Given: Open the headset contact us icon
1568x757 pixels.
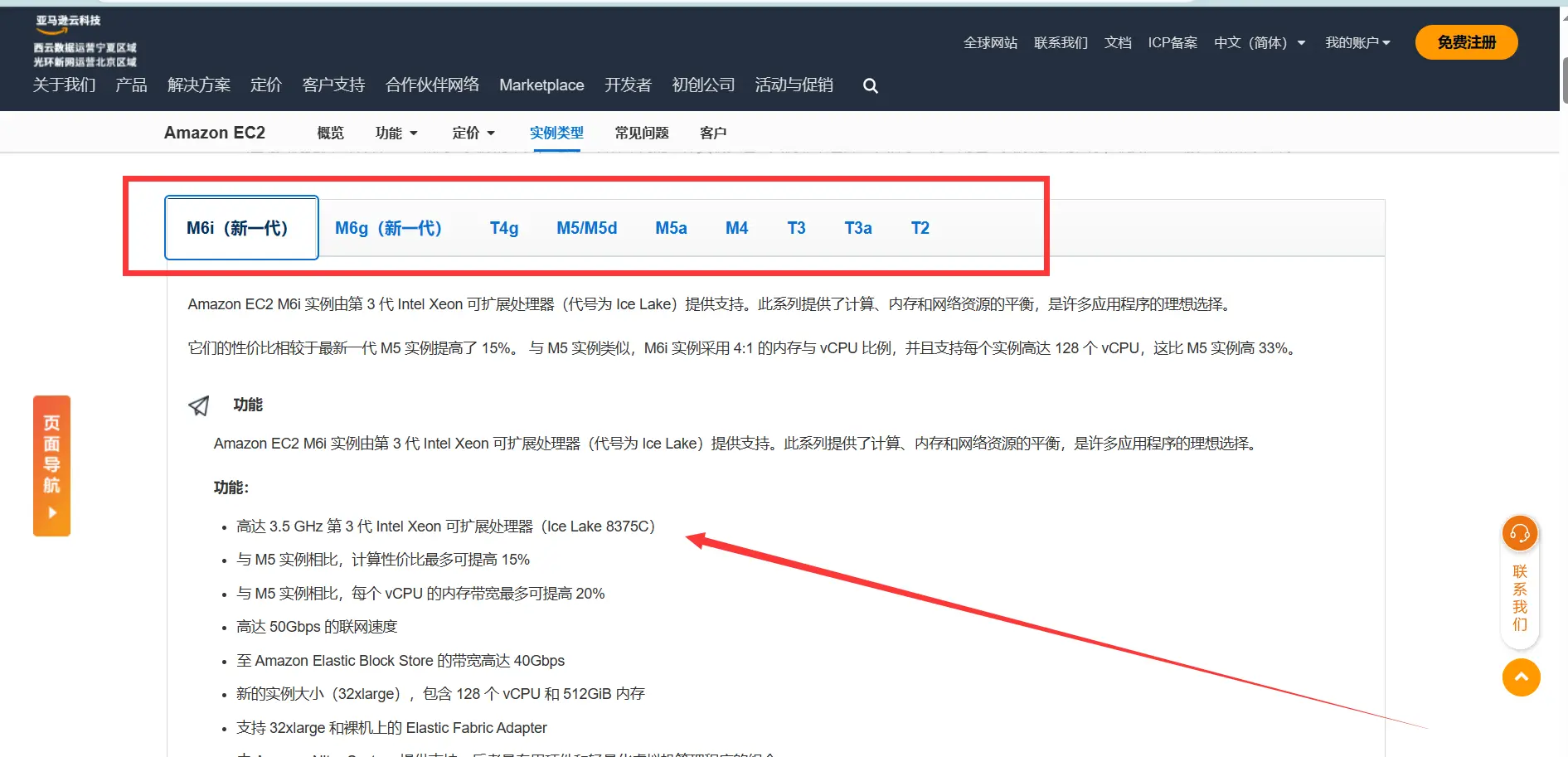Looking at the screenshot, I should tap(1520, 533).
